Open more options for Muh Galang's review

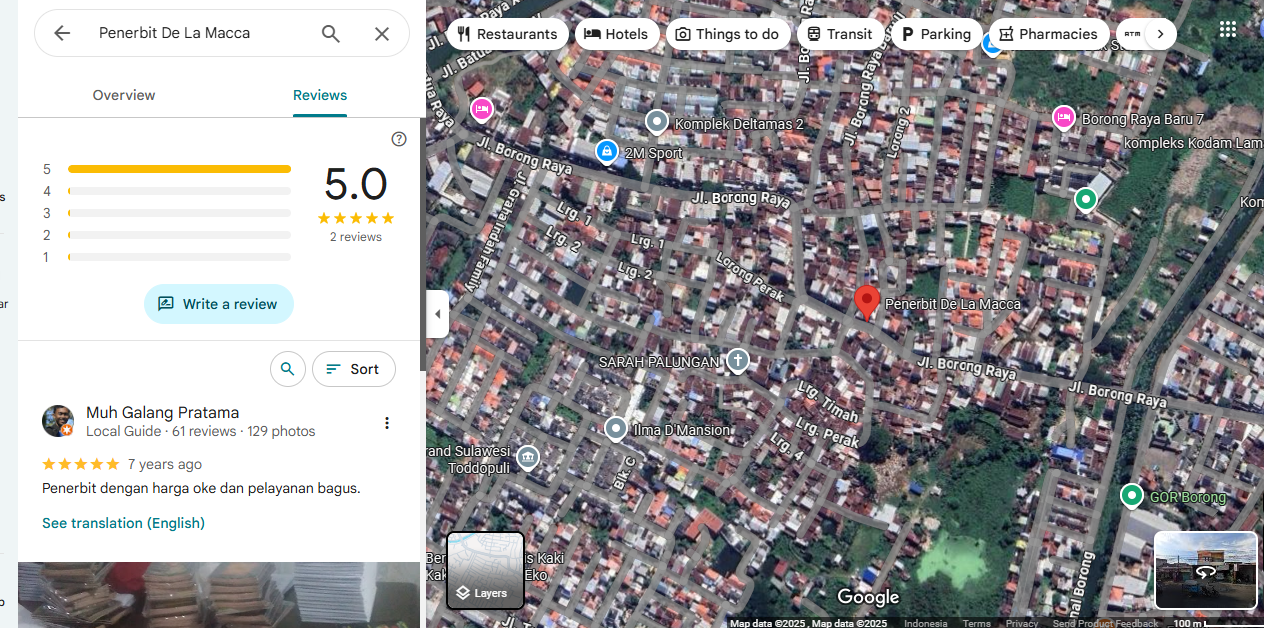click(x=387, y=423)
